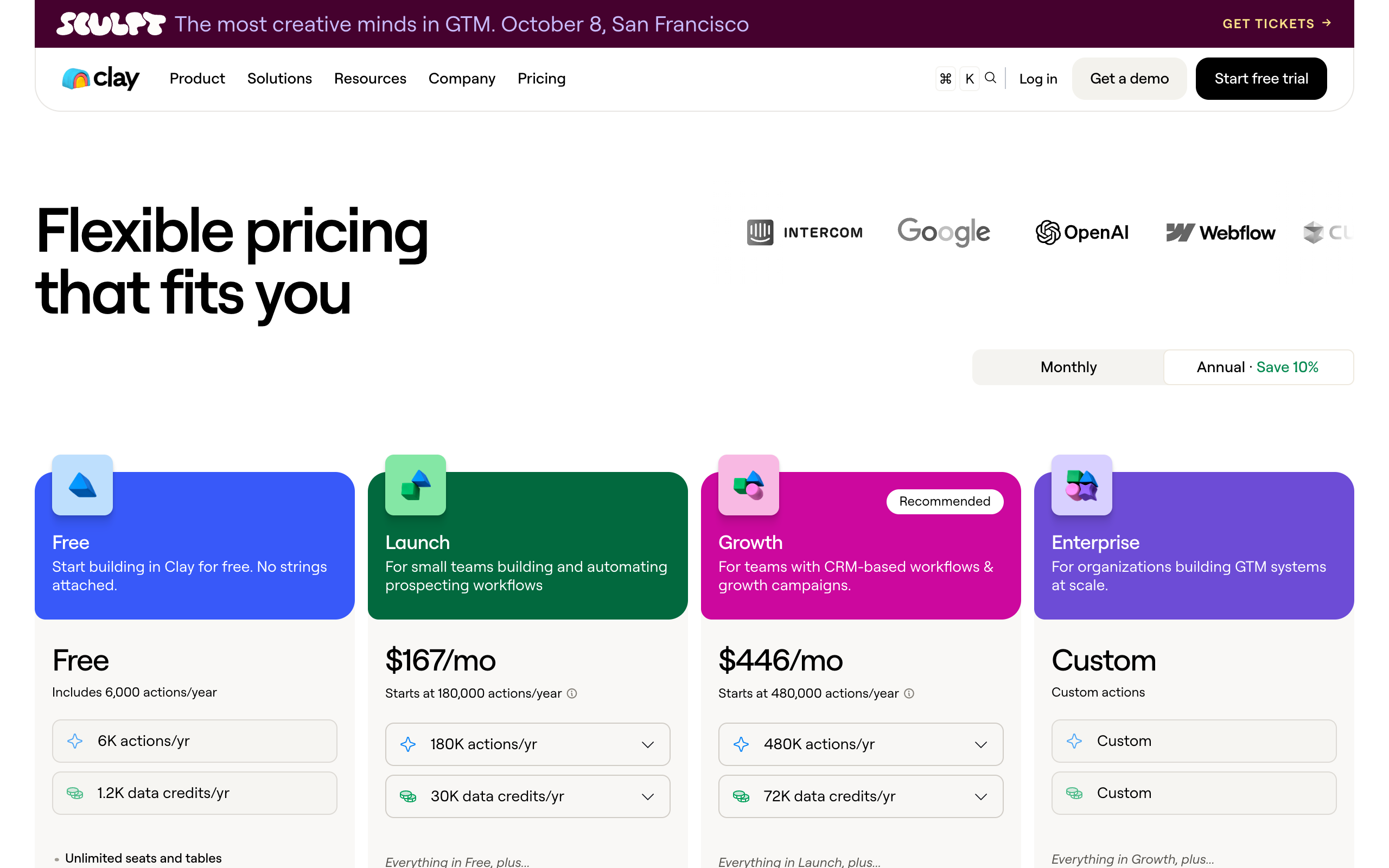The width and height of the screenshot is (1389, 868).
Task: Click the Enterprise Custom actions field
Action: tap(1194, 741)
